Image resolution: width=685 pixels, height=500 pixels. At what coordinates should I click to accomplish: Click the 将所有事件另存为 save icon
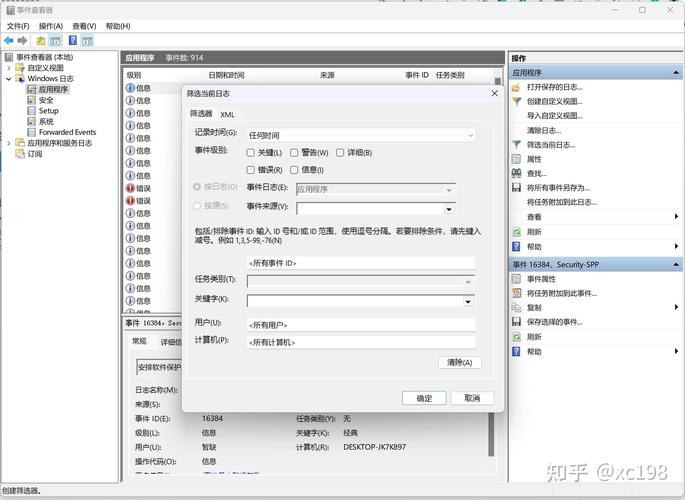click(x=516, y=187)
